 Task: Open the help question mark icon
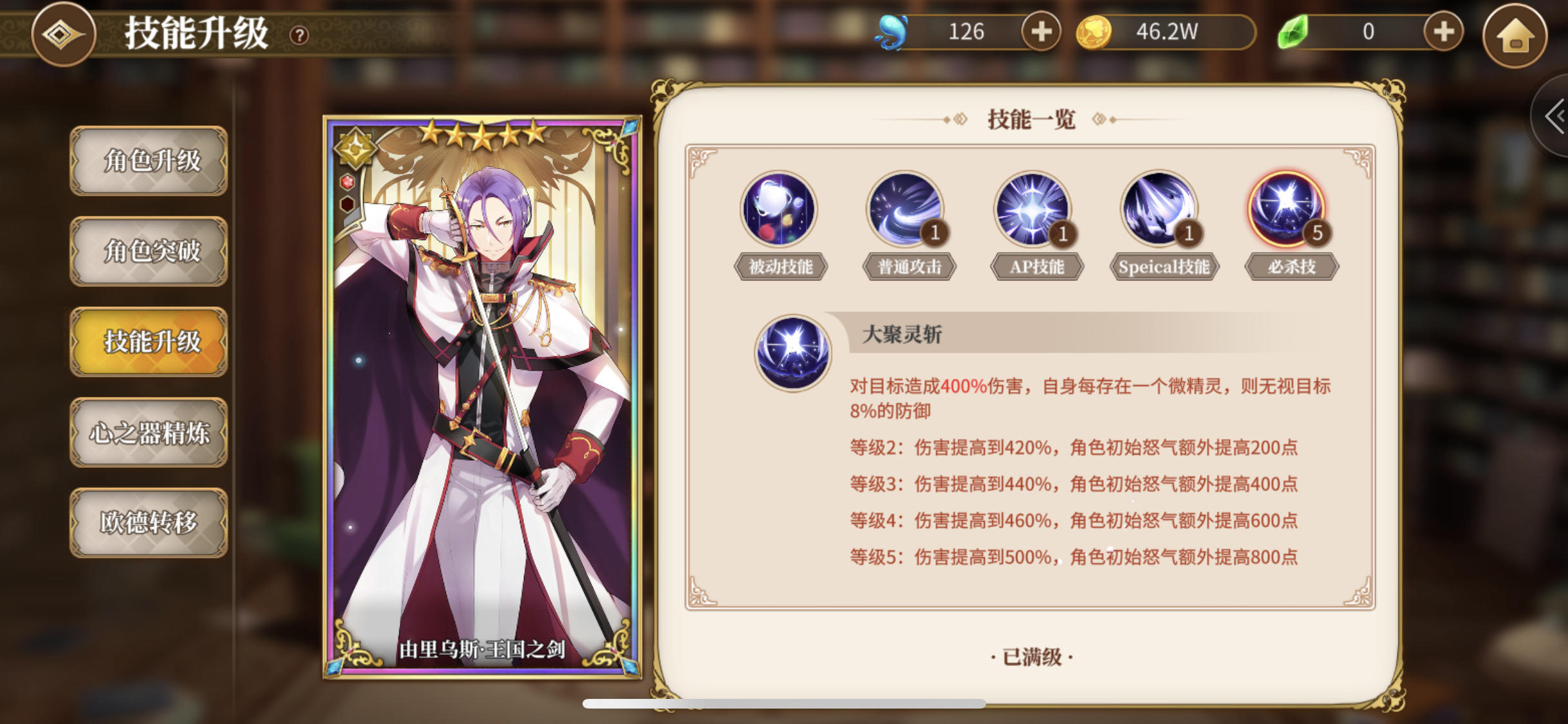299,35
